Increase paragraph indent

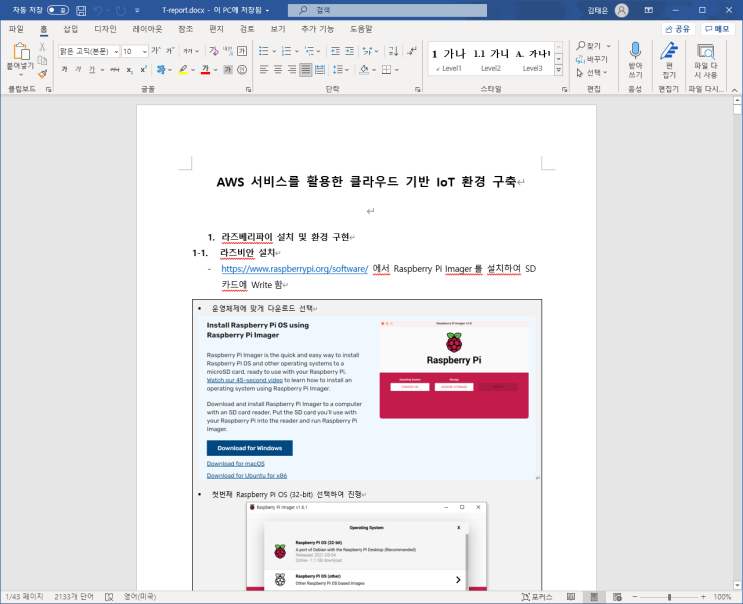point(349,51)
